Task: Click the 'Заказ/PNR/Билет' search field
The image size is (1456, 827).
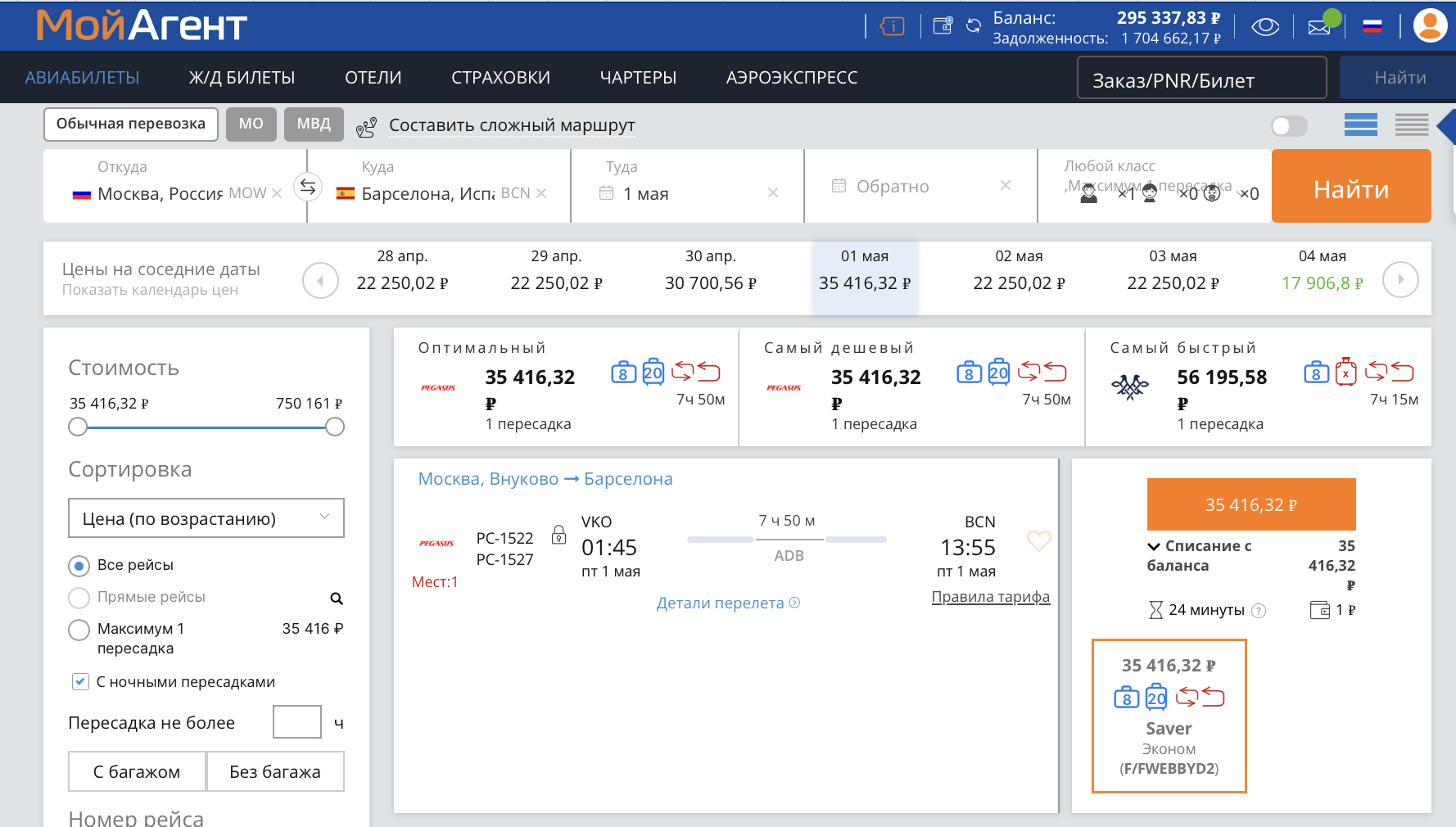Action: click(1201, 79)
